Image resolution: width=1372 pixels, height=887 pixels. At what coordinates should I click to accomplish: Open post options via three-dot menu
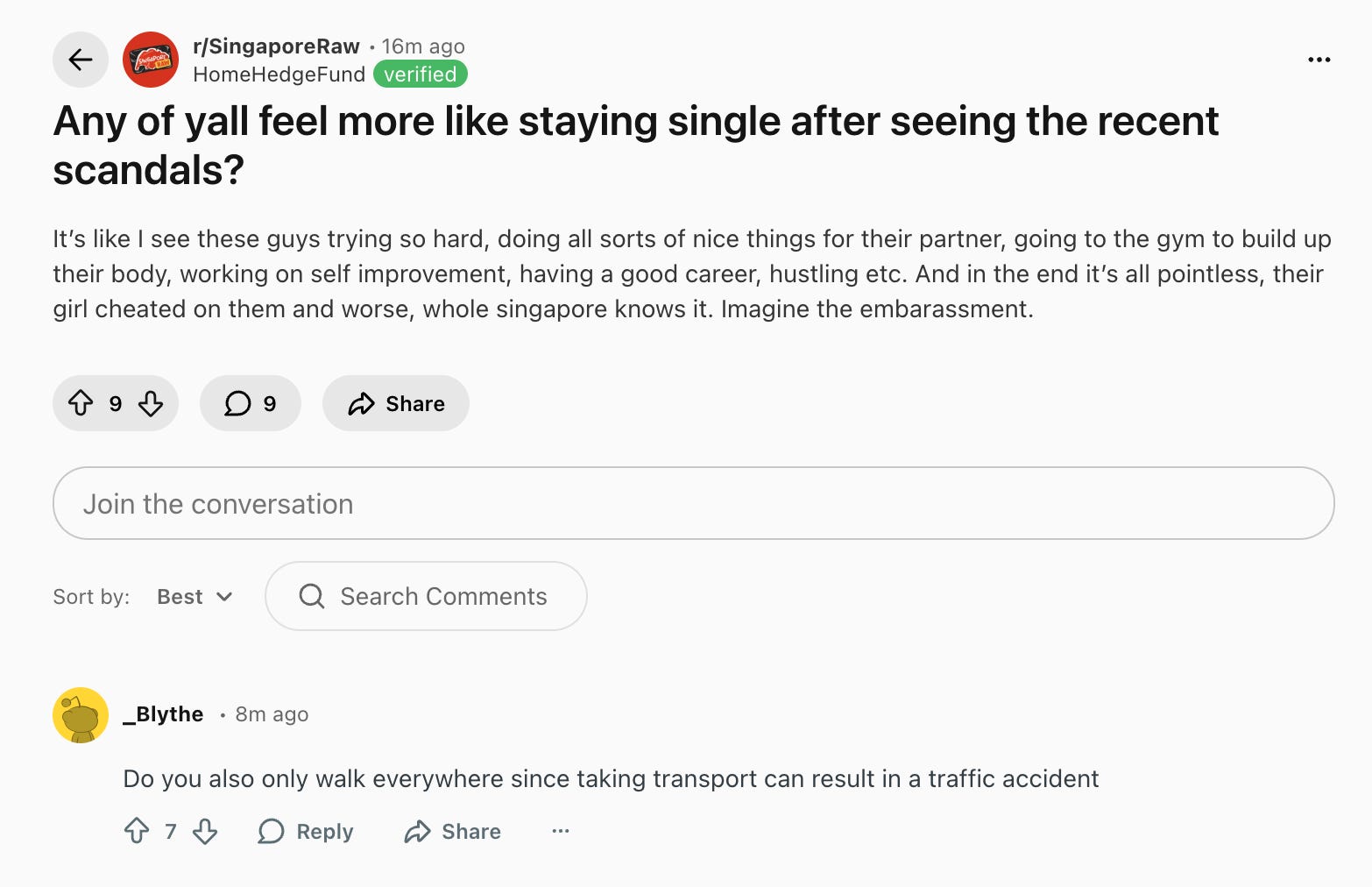[x=1319, y=60]
